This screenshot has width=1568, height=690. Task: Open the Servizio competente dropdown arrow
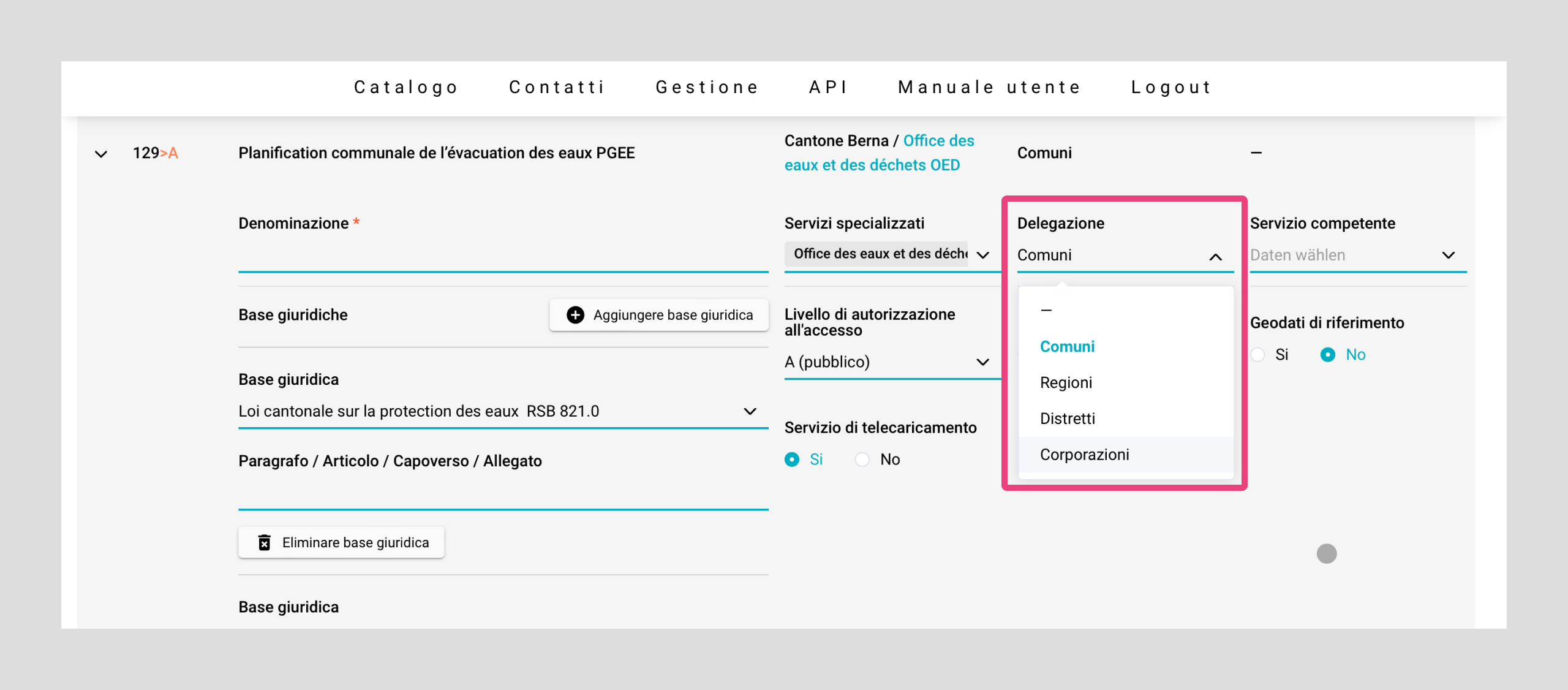tap(1449, 255)
